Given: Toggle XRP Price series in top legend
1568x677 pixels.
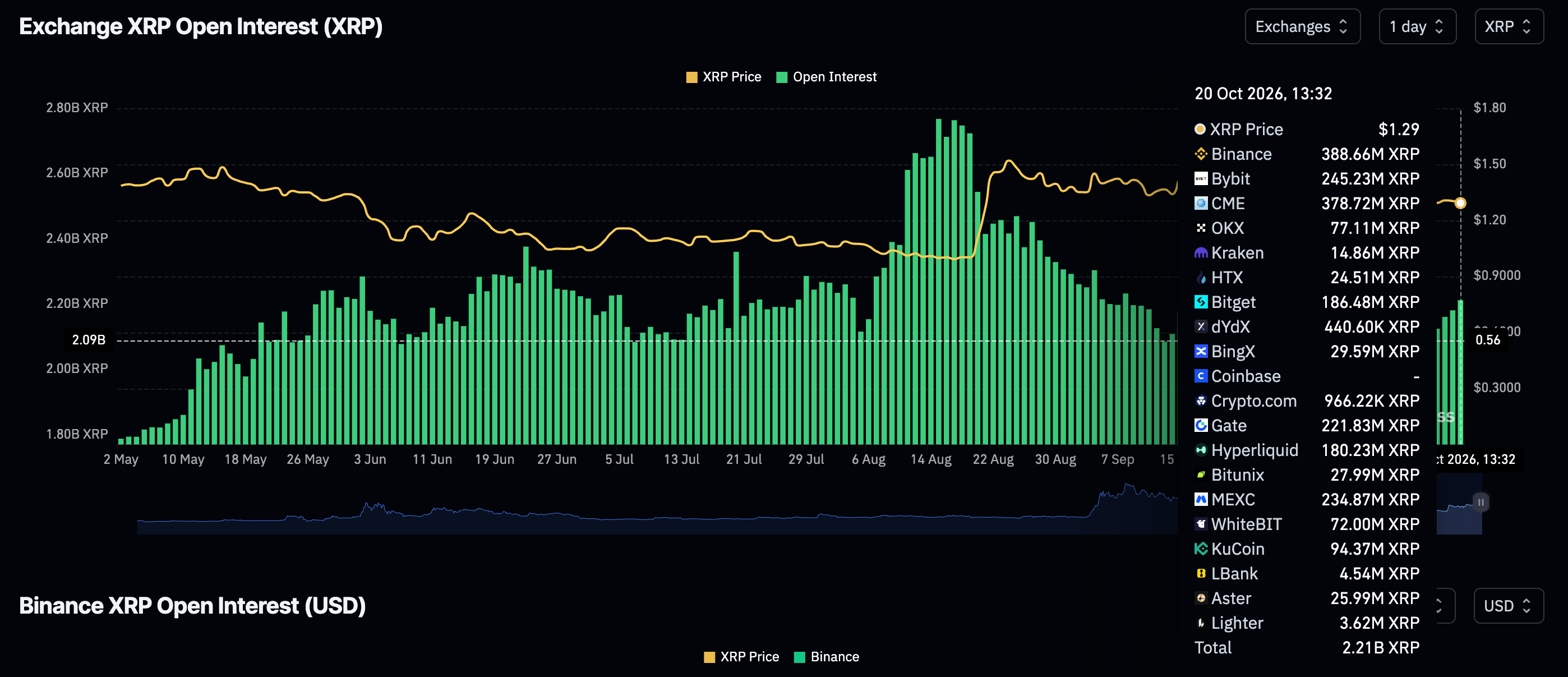Looking at the screenshot, I should (x=723, y=77).
